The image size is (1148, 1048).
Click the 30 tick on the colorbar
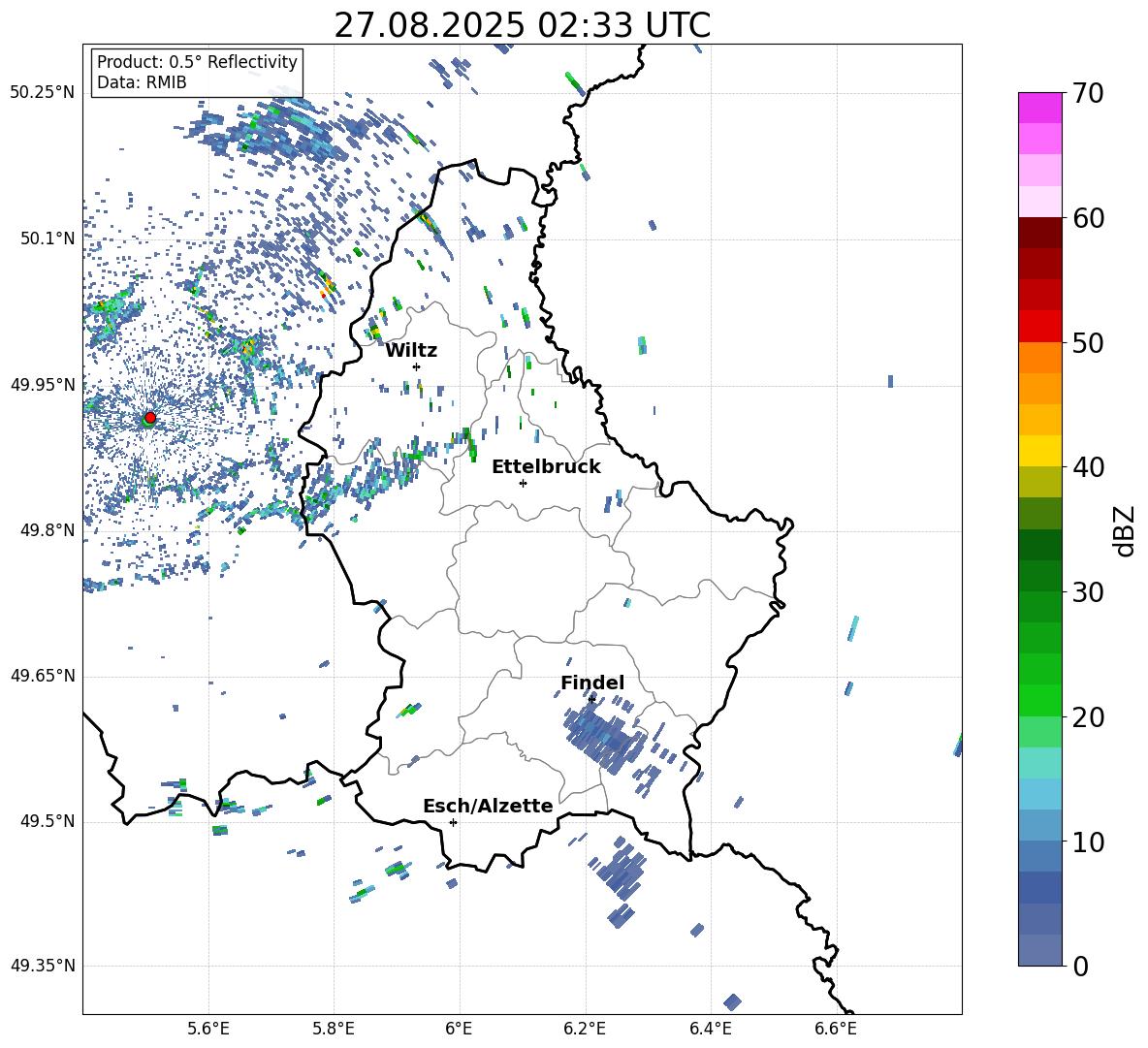tap(1088, 591)
